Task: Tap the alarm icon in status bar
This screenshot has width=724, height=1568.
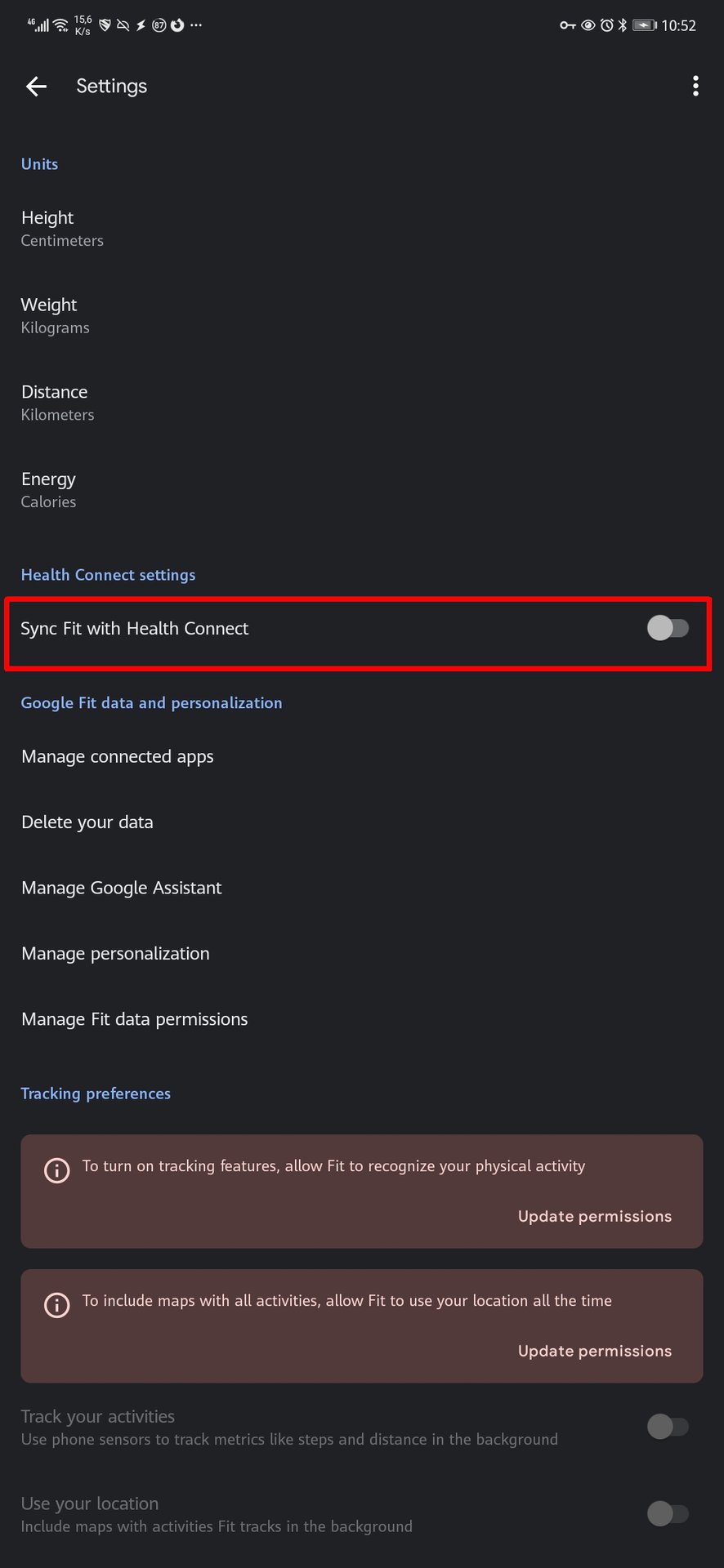Action: pyautogui.click(x=606, y=25)
